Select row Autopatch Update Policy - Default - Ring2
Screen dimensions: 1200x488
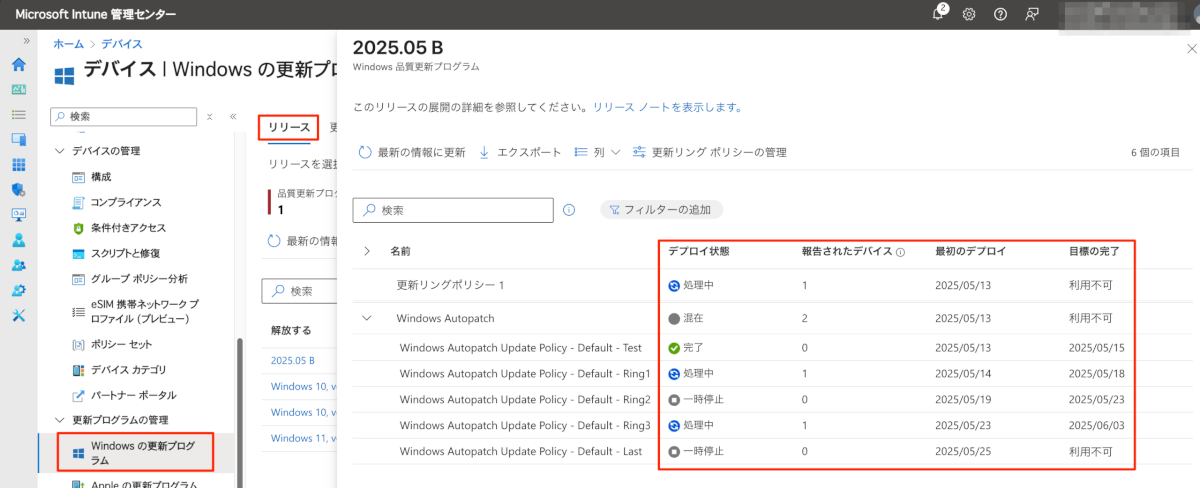[525, 399]
